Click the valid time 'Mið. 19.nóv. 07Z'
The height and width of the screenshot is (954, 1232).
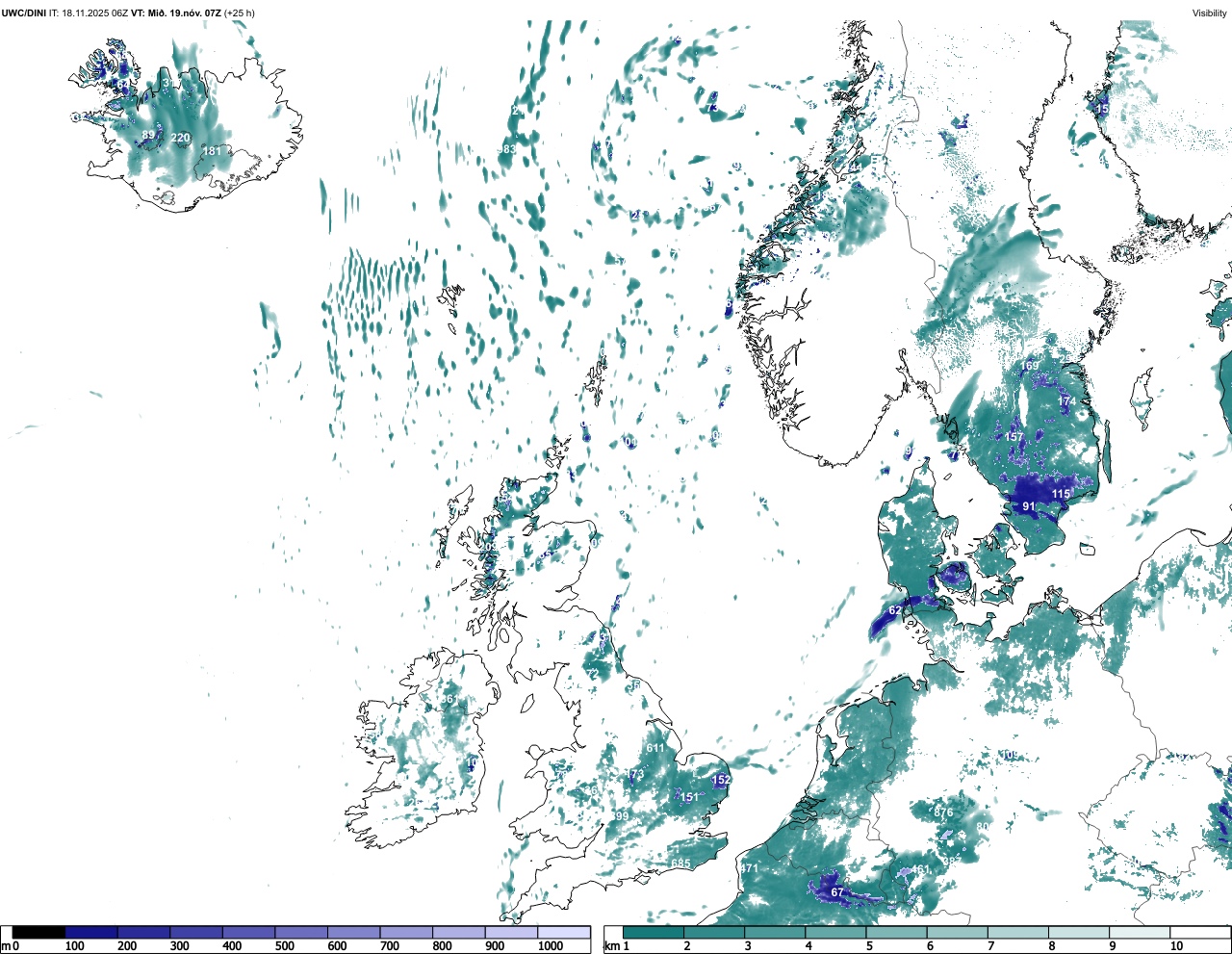pyautogui.click(x=186, y=13)
